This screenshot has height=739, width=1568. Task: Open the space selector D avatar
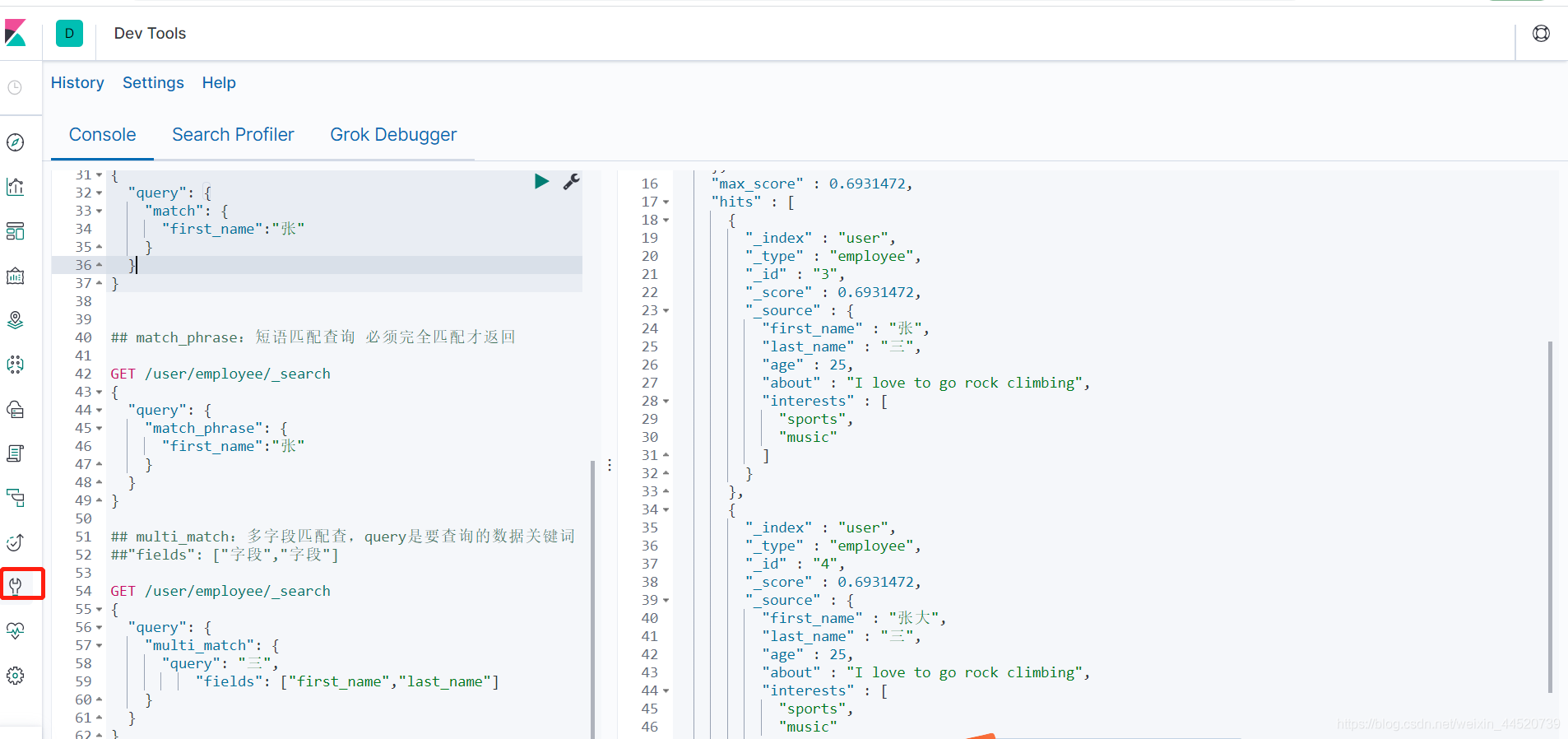click(69, 33)
